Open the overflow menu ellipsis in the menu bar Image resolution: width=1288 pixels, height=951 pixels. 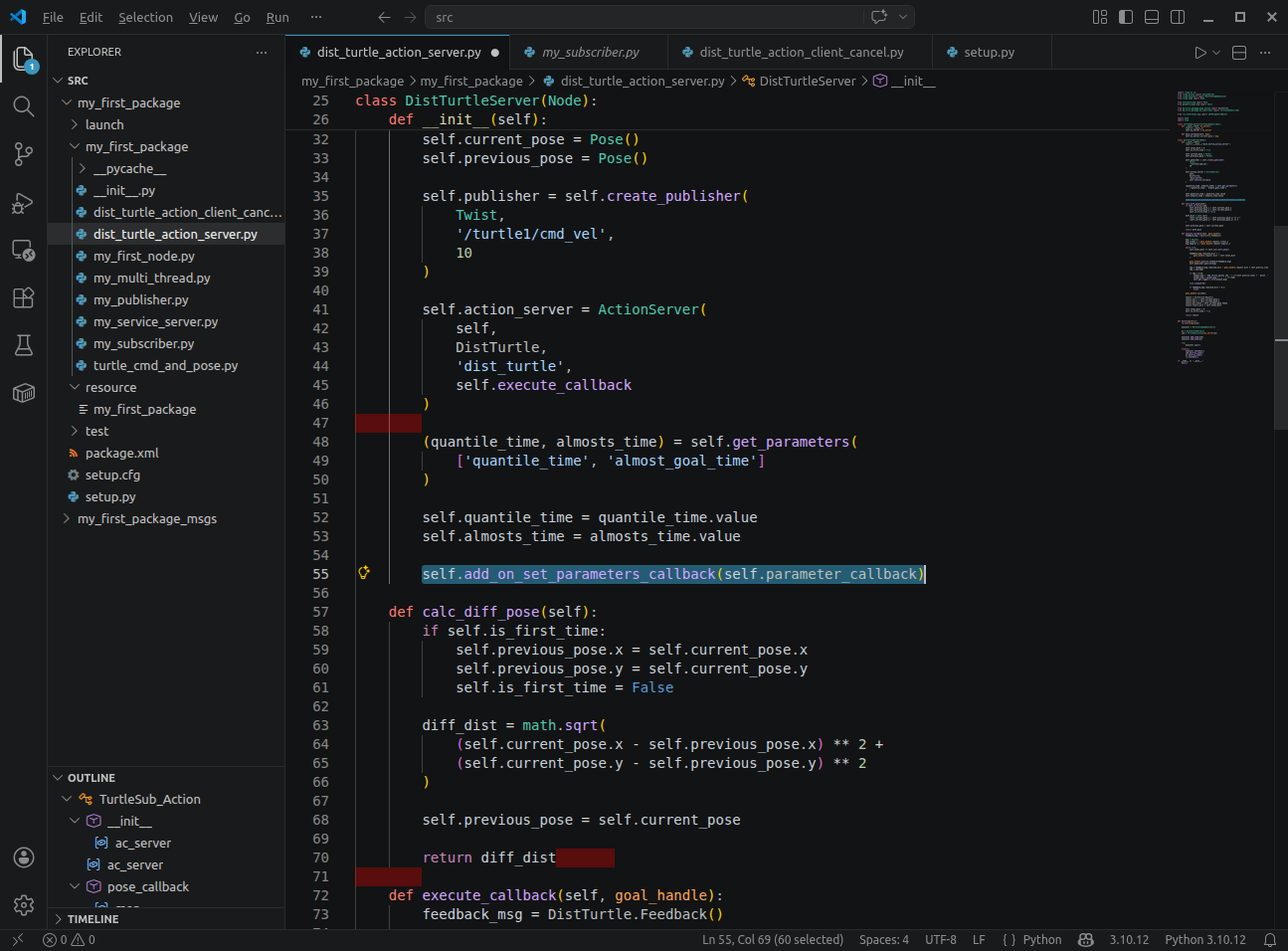[x=316, y=17]
